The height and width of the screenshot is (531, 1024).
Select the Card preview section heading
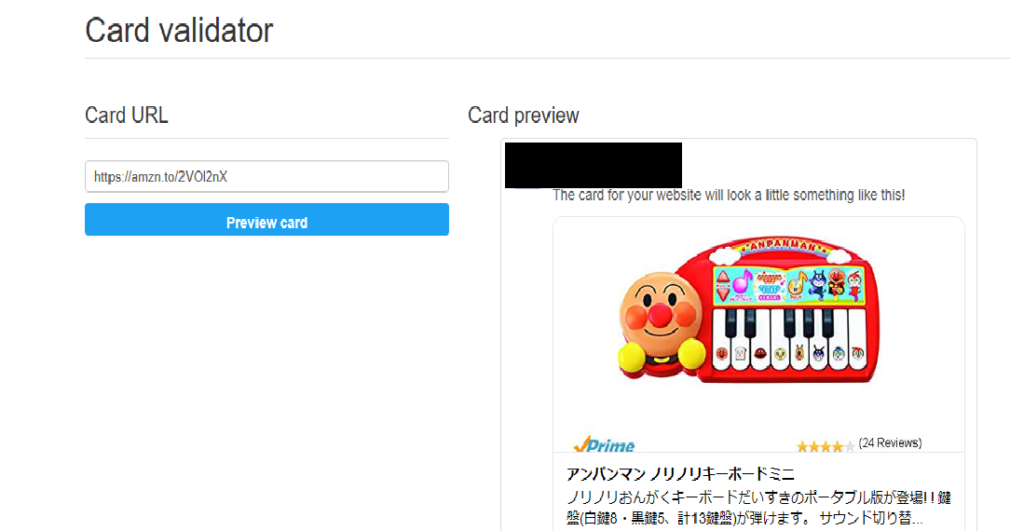(524, 115)
